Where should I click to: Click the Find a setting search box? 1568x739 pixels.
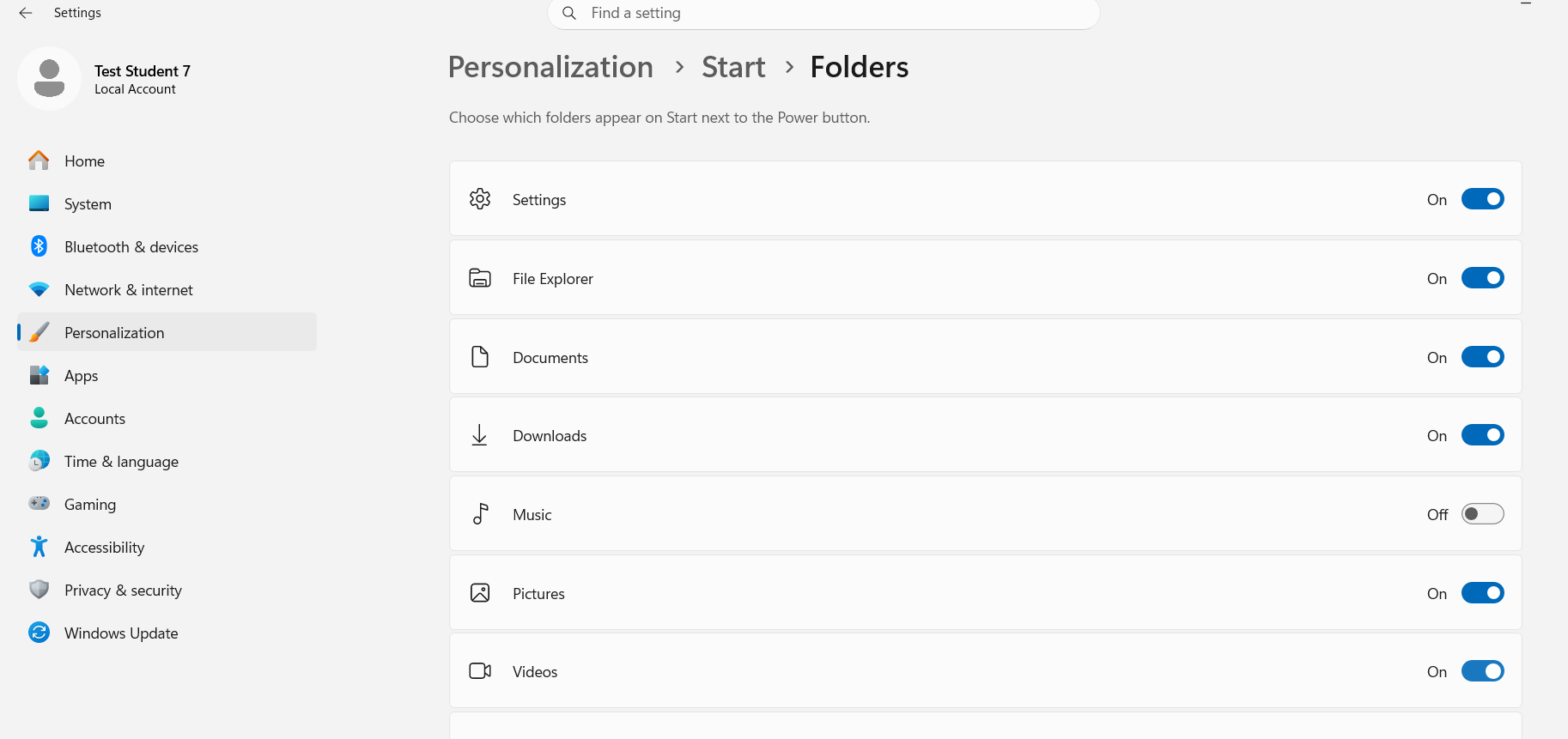824,14
